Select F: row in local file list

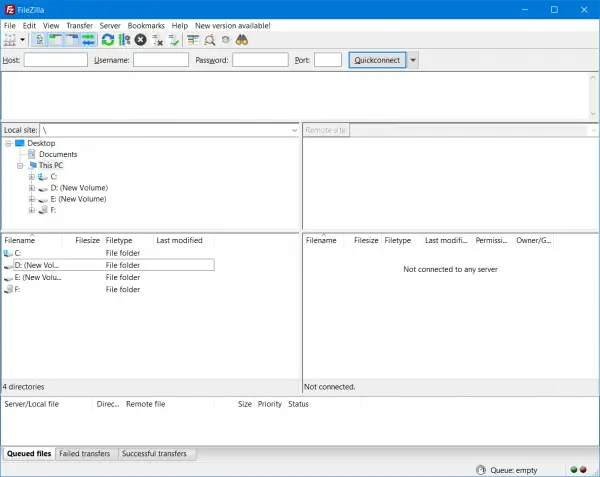(x=108, y=290)
